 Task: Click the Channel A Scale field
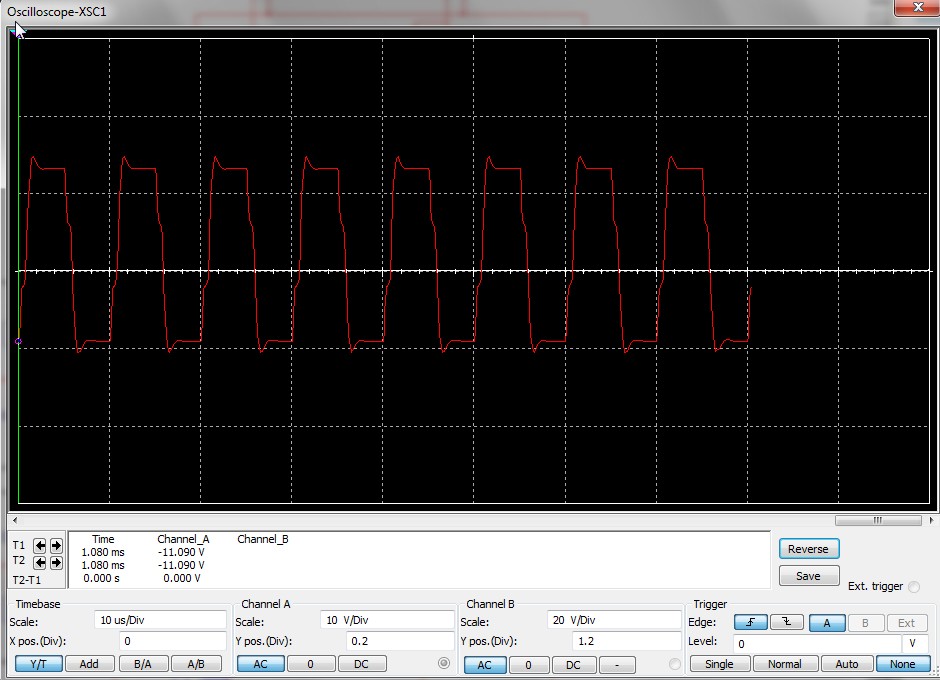pos(387,620)
